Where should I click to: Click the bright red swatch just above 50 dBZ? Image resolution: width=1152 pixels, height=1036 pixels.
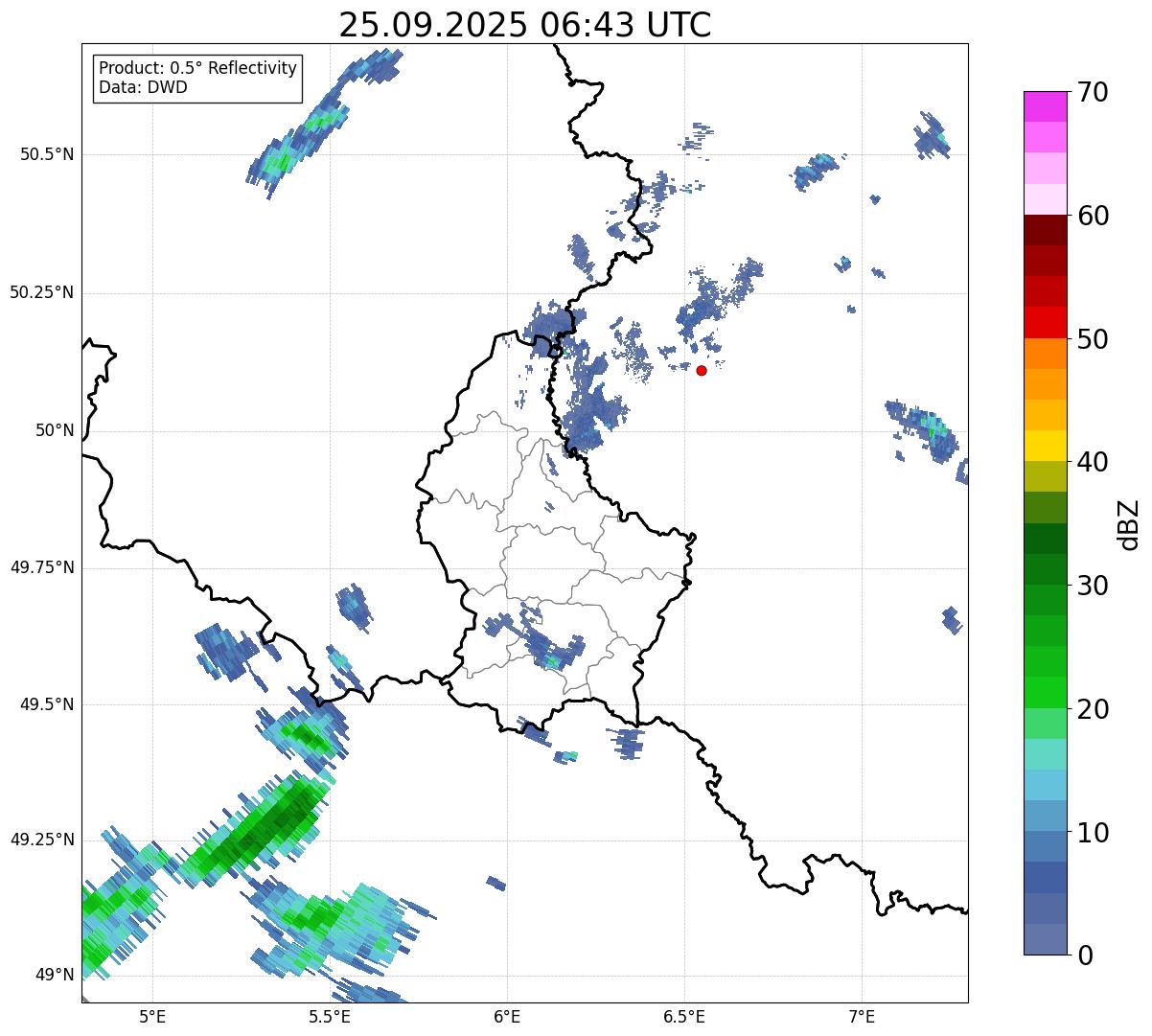(1045, 322)
